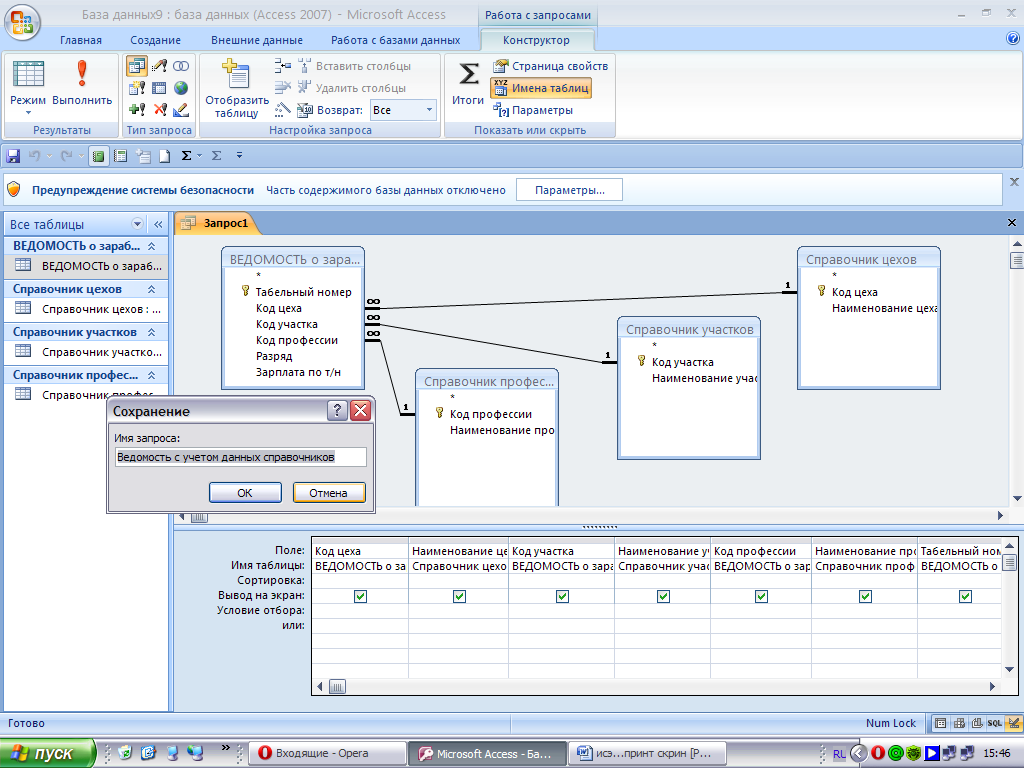Collapse the navigation pane with double chevron
This screenshot has width=1024, height=768.
tap(158, 224)
